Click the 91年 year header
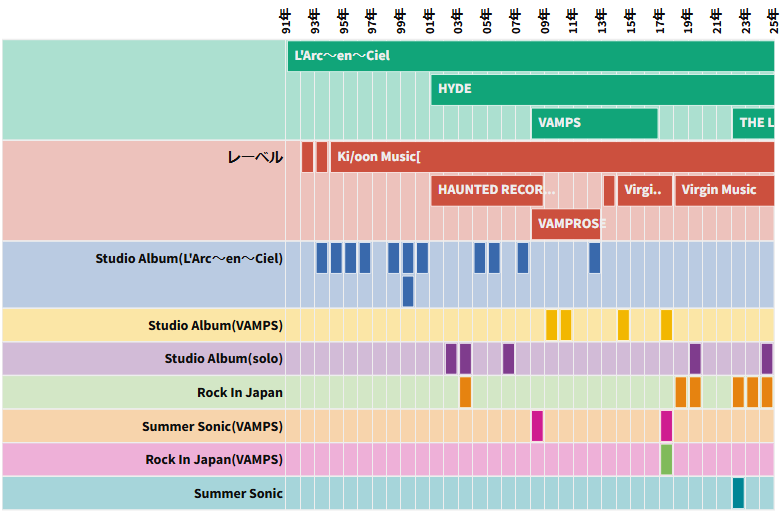Screen dimensions: 780x515 click(x=287, y=20)
